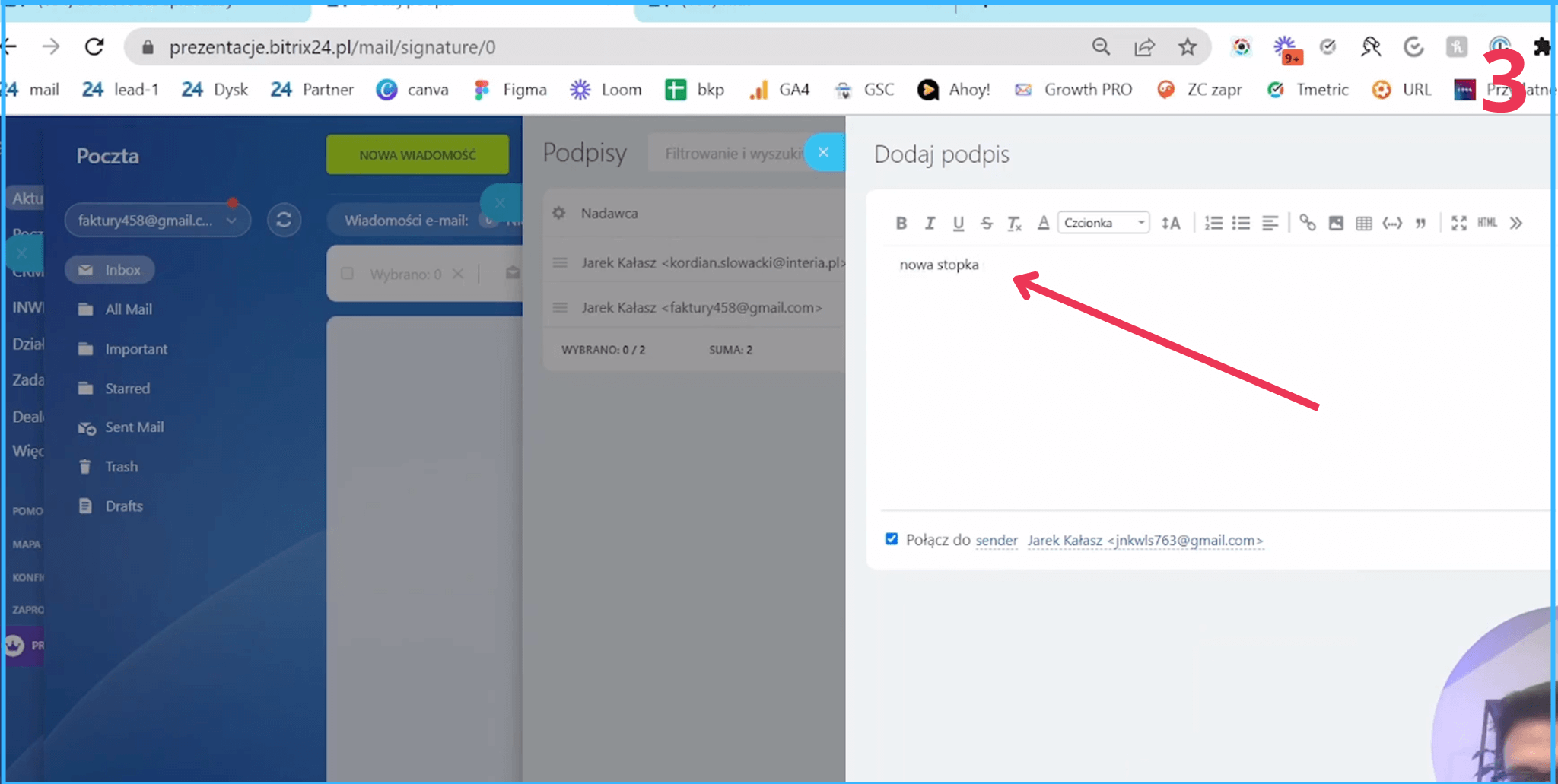Expand the signature editor to fullscreen
This screenshot has height=784, width=1558.
[1458, 223]
